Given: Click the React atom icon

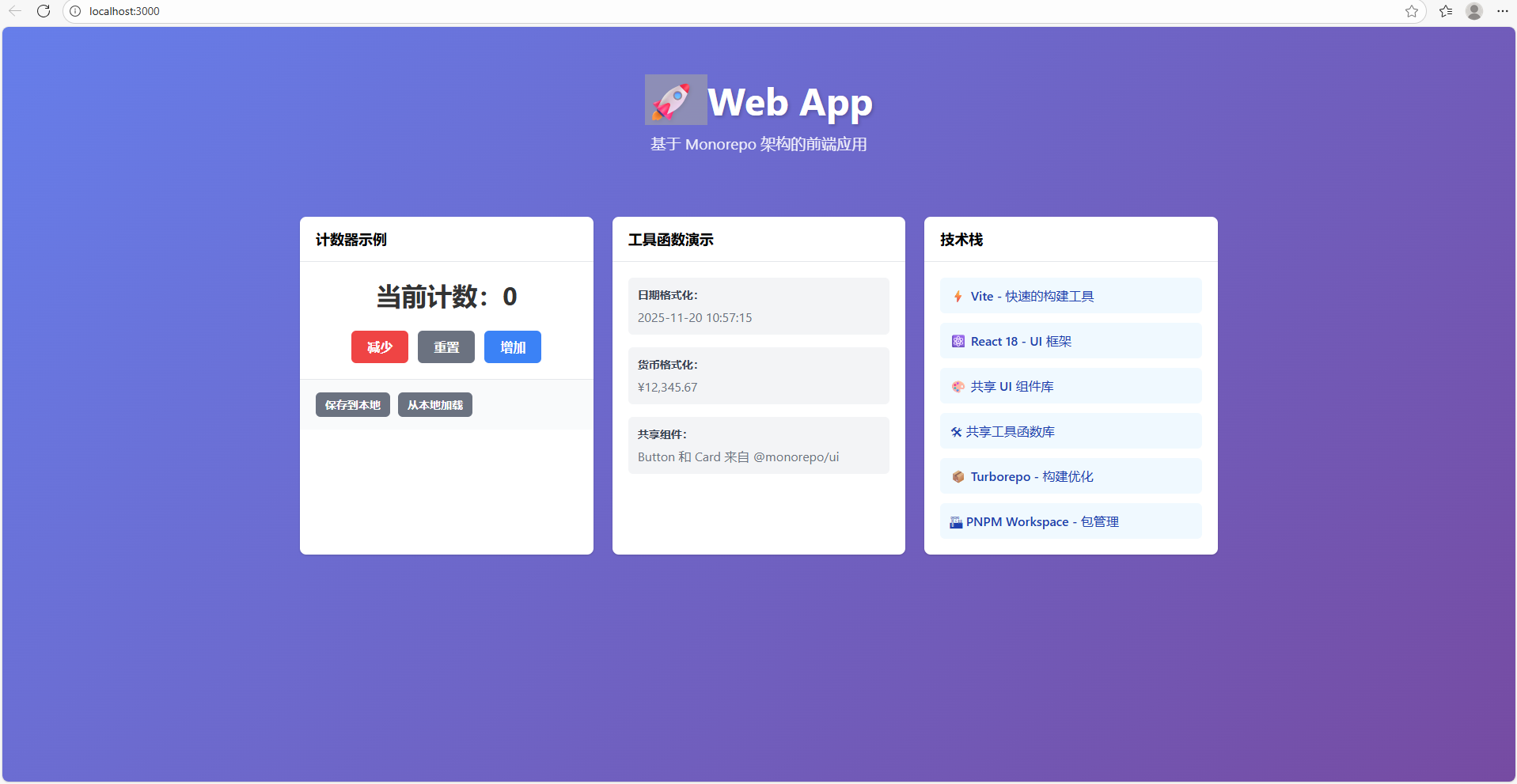Looking at the screenshot, I should (x=958, y=342).
